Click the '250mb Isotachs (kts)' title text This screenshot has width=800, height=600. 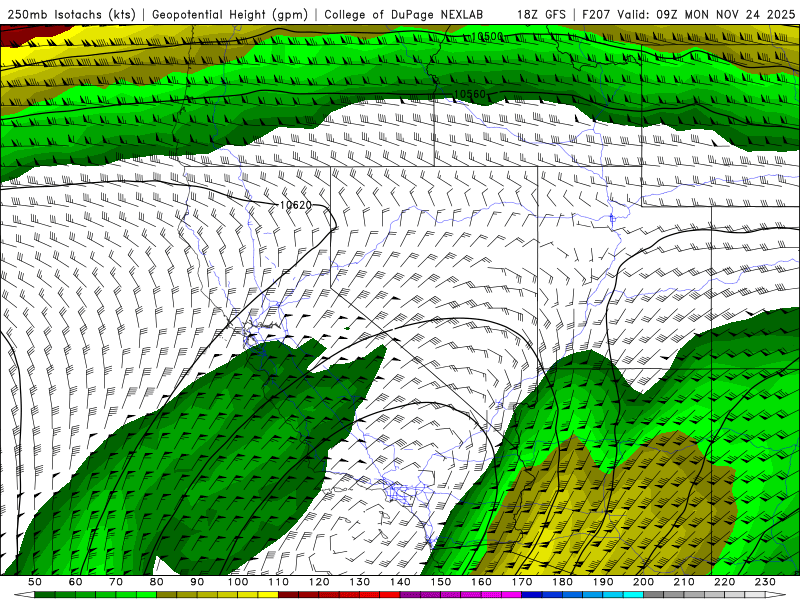click(x=72, y=14)
